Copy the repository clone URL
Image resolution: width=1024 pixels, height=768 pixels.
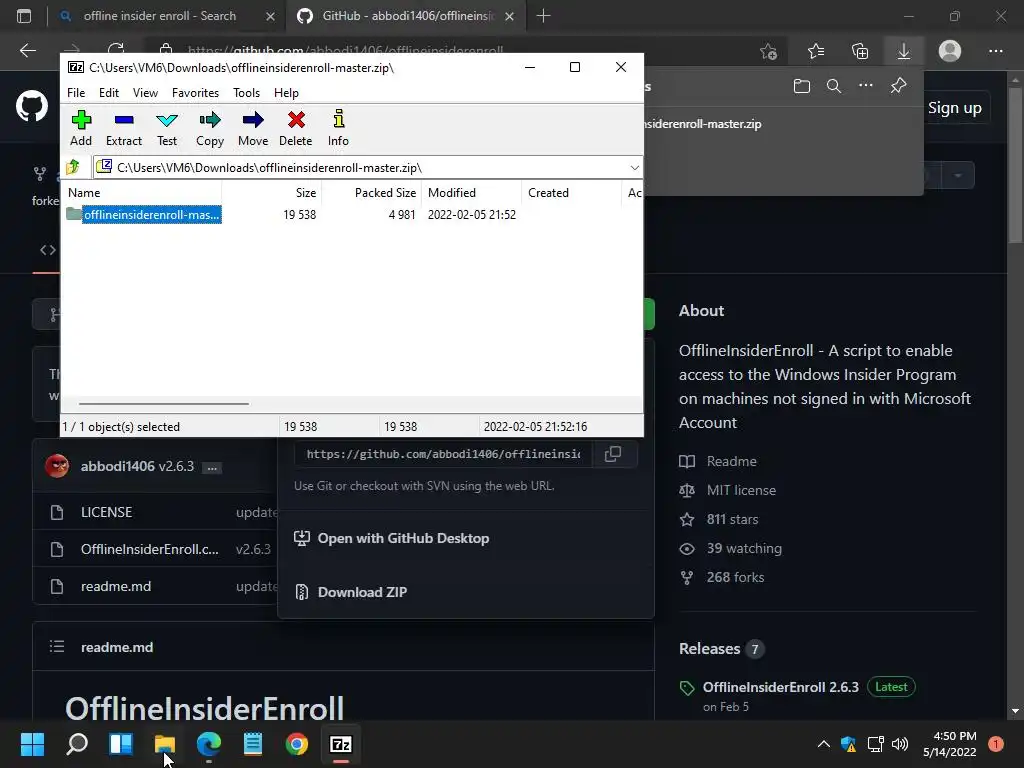(613, 454)
